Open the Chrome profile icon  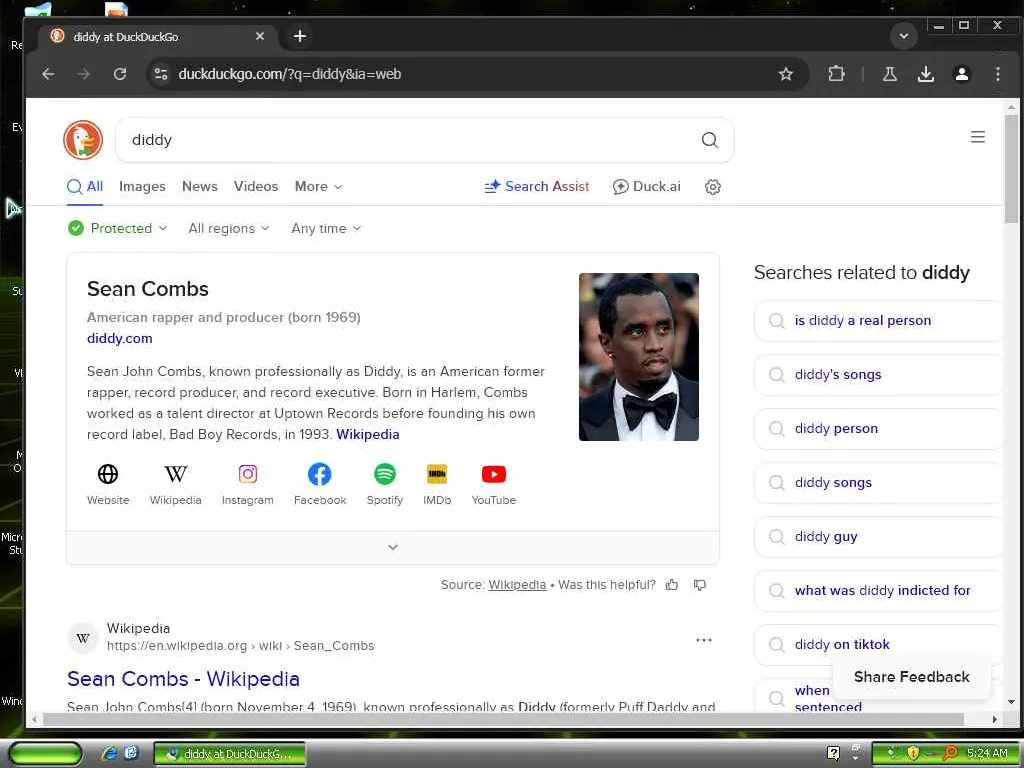pos(961,74)
